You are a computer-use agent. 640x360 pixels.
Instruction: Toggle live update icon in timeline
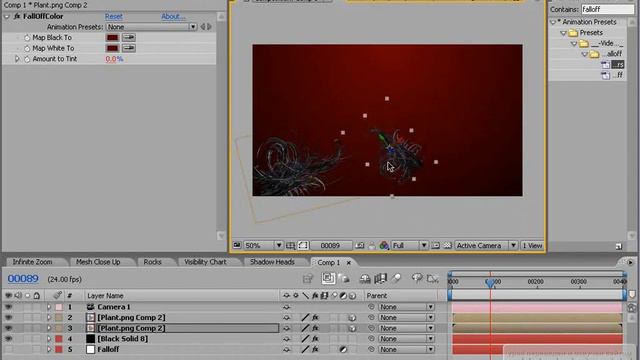click(x=328, y=278)
